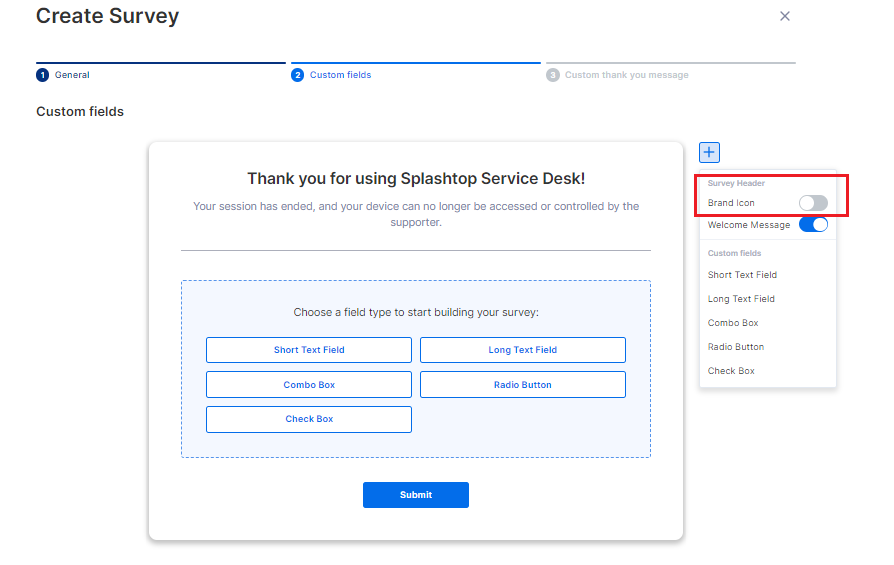Viewport: 894px width, 565px height.
Task: Select Check Box in side menu
Action: click(x=731, y=371)
